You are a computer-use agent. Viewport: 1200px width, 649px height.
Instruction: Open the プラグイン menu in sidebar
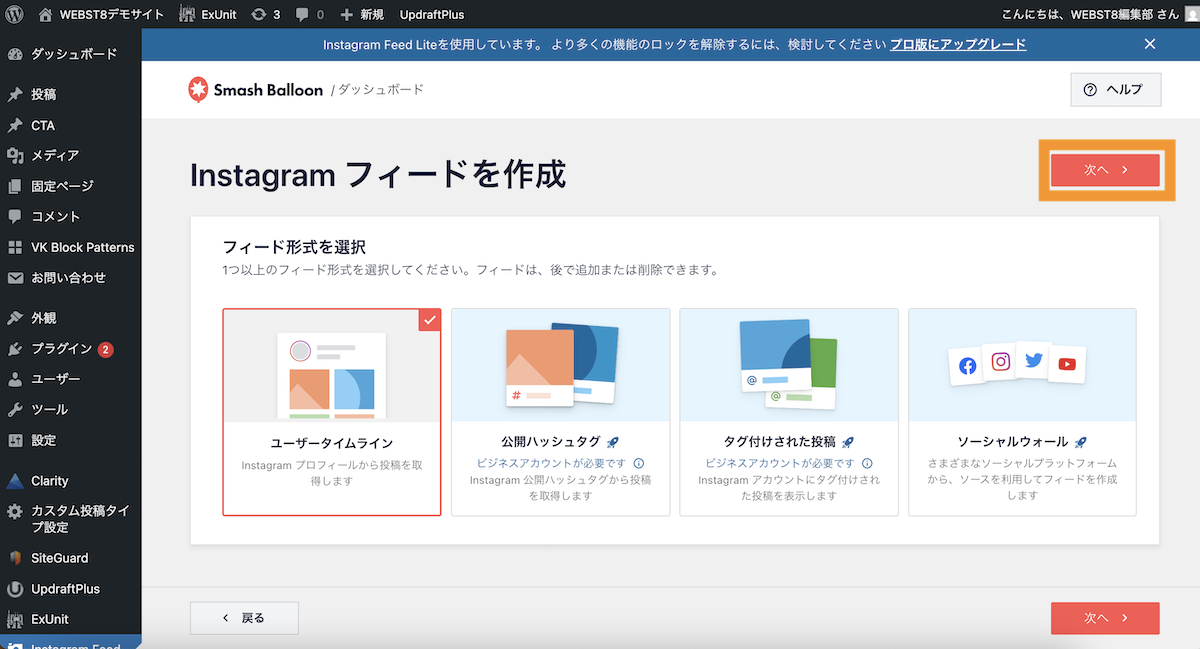(61, 349)
